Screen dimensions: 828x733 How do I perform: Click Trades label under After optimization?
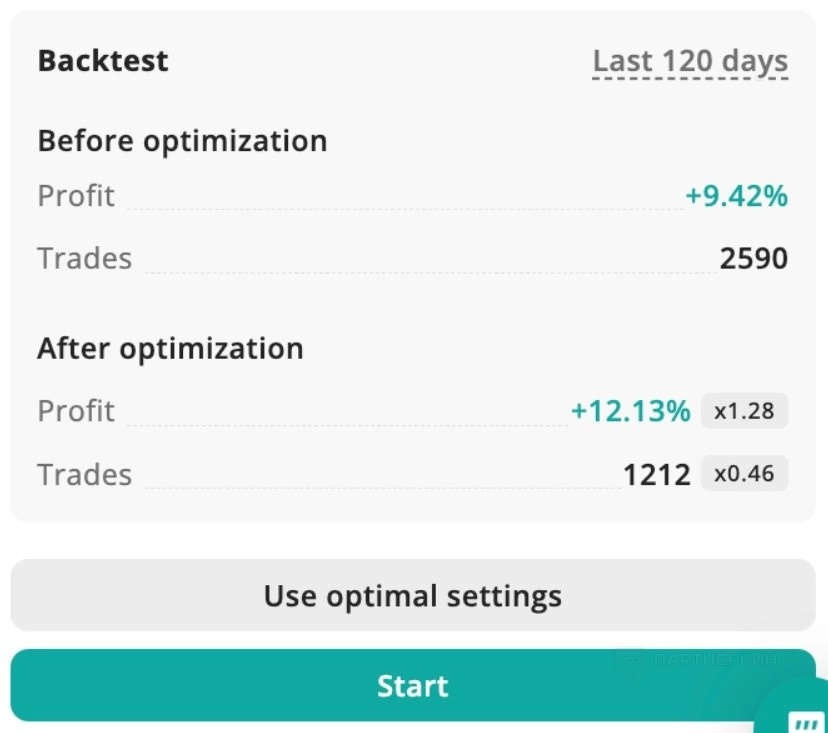(85, 474)
